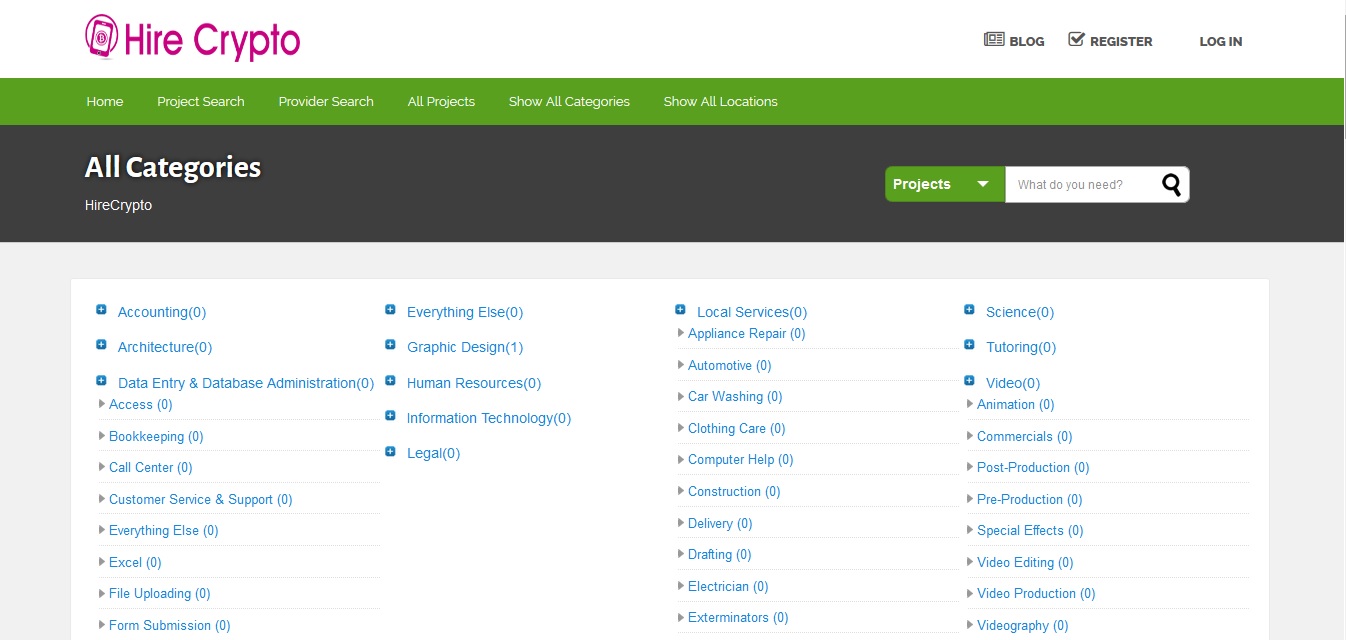The width and height of the screenshot is (1346, 640).
Task: Toggle the Video category plus icon
Action: (x=969, y=381)
